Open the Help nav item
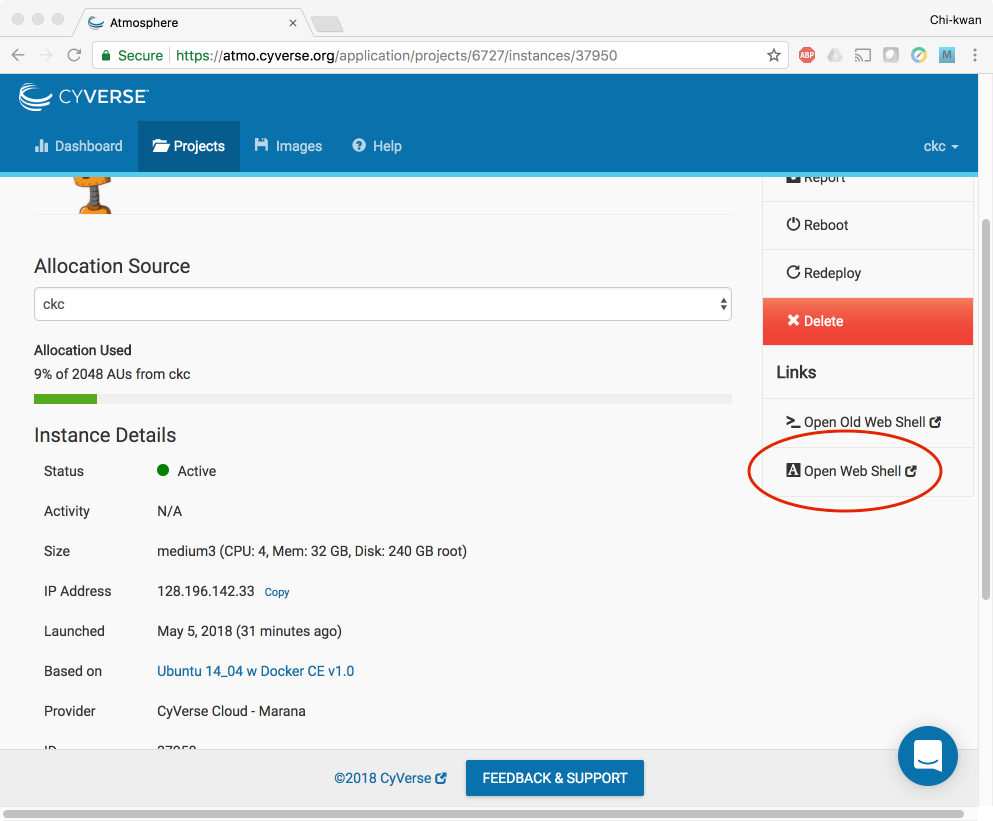Image resolution: width=993 pixels, height=821 pixels. point(377,146)
